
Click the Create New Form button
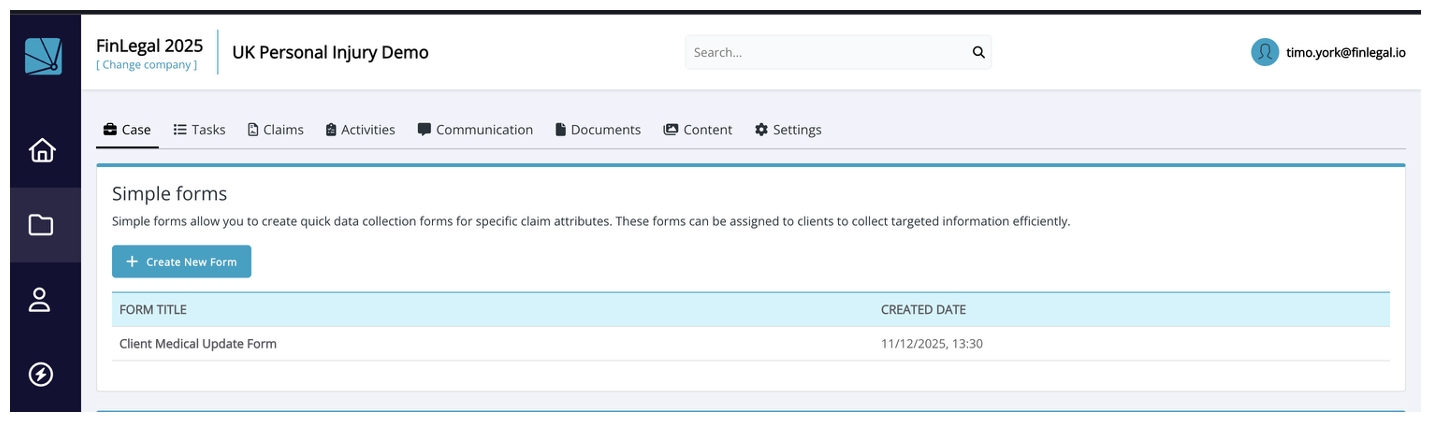point(181,262)
